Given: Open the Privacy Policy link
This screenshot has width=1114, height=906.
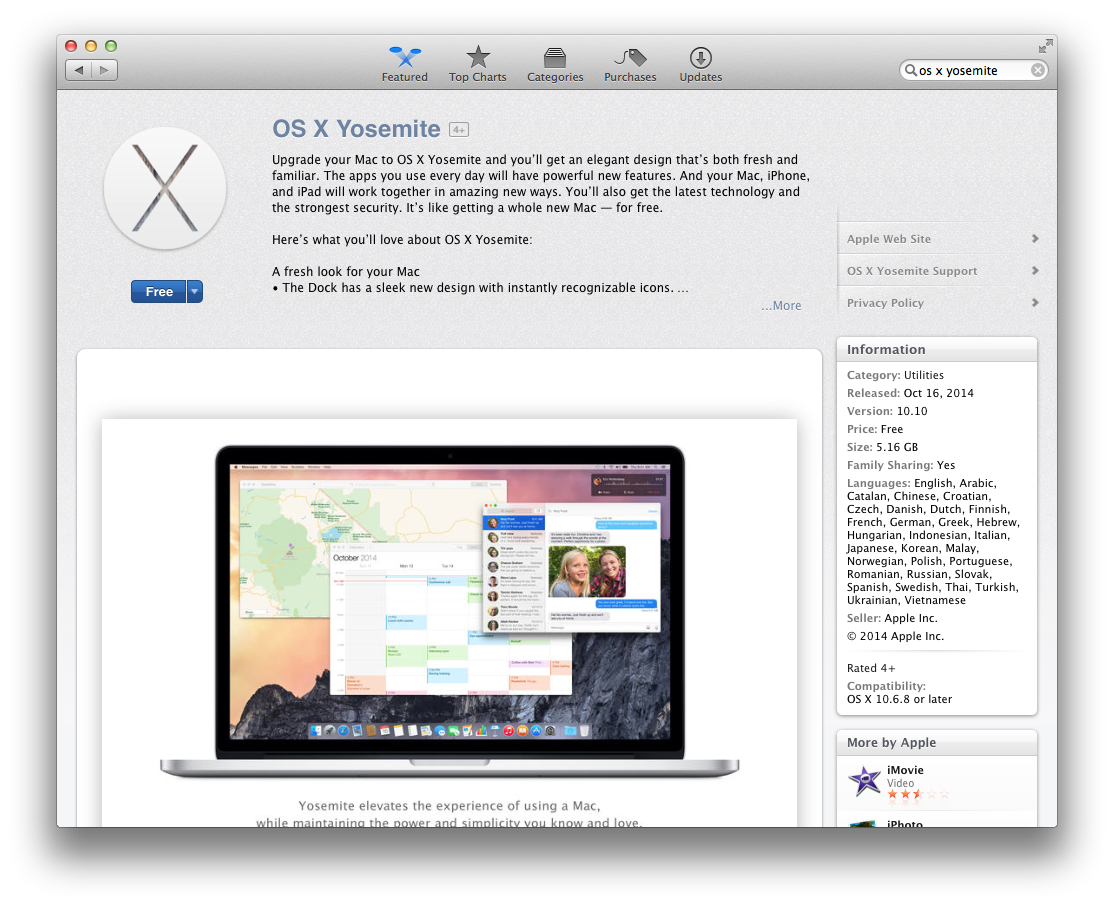Looking at the screenshot, I should (885, 303).
